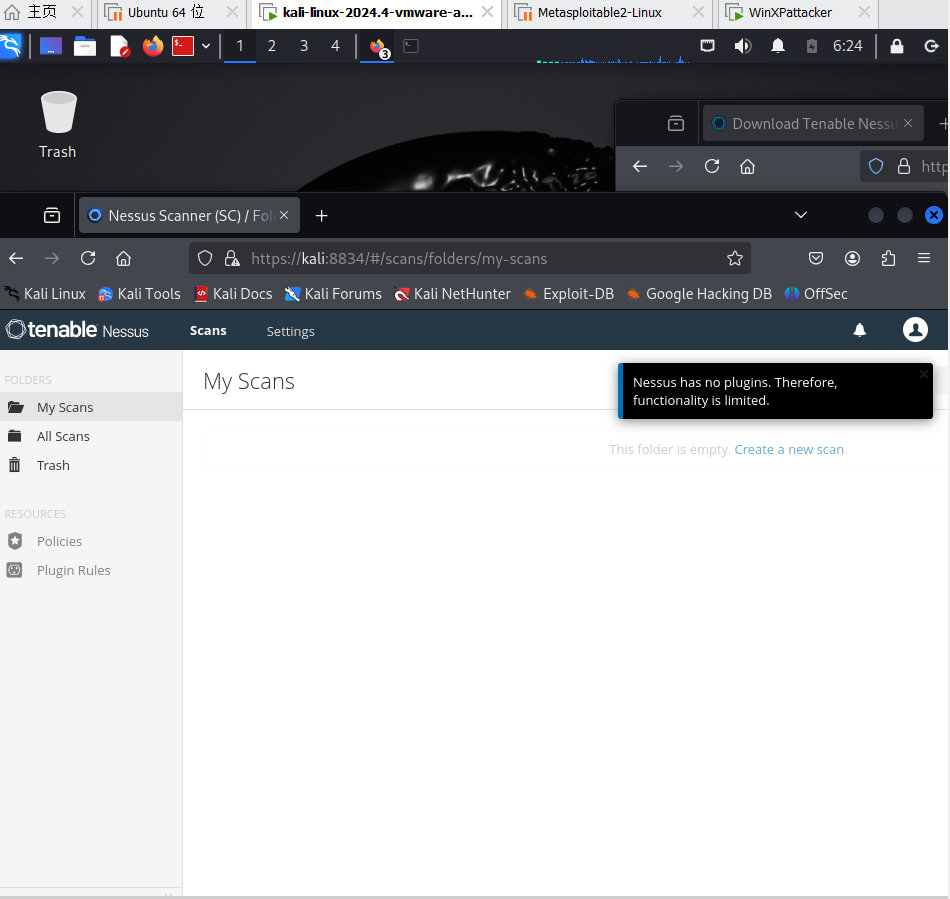
Task: Open the Nessus user account menu
Action: click(915, 330)
